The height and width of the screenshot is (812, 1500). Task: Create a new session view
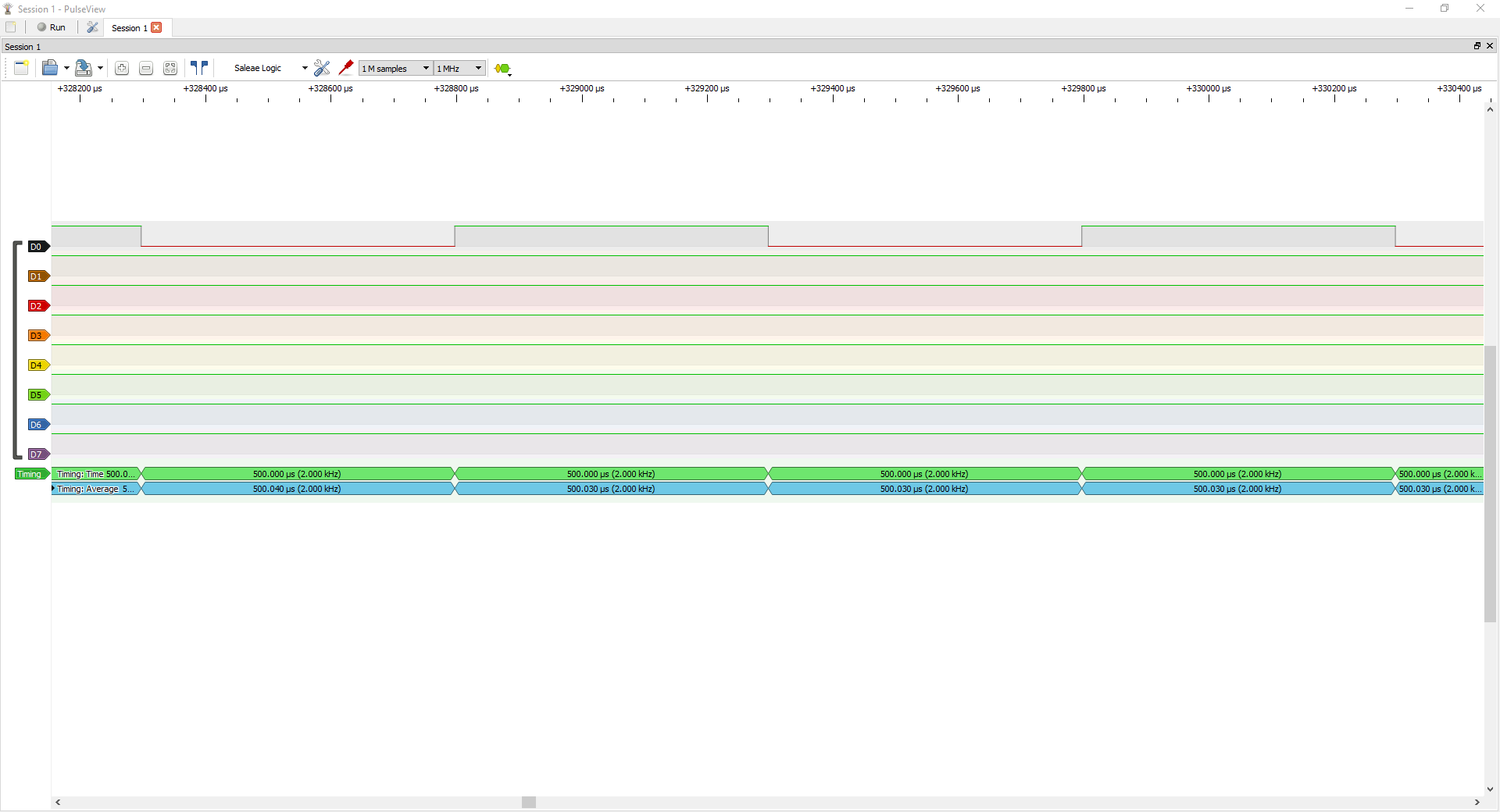point(21,69)
